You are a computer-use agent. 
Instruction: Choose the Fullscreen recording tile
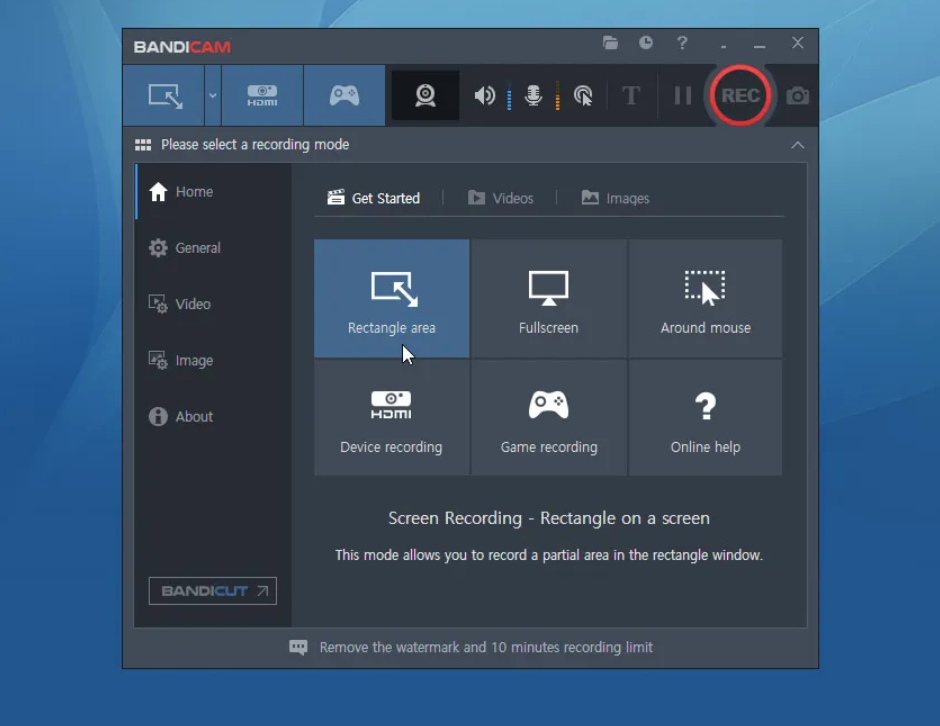point(549,299)
